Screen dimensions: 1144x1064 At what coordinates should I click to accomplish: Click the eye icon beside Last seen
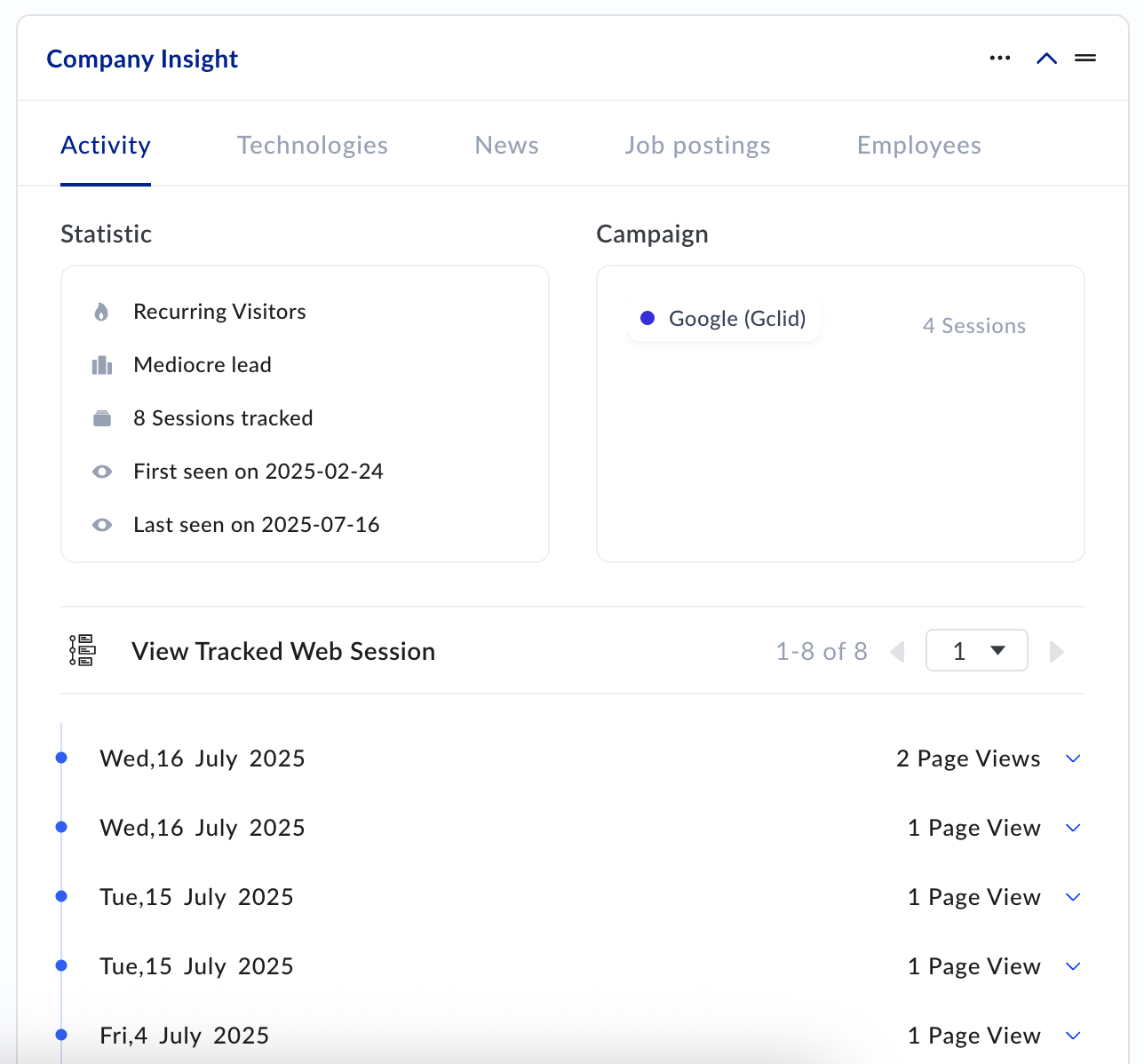[x=102, y=525]
